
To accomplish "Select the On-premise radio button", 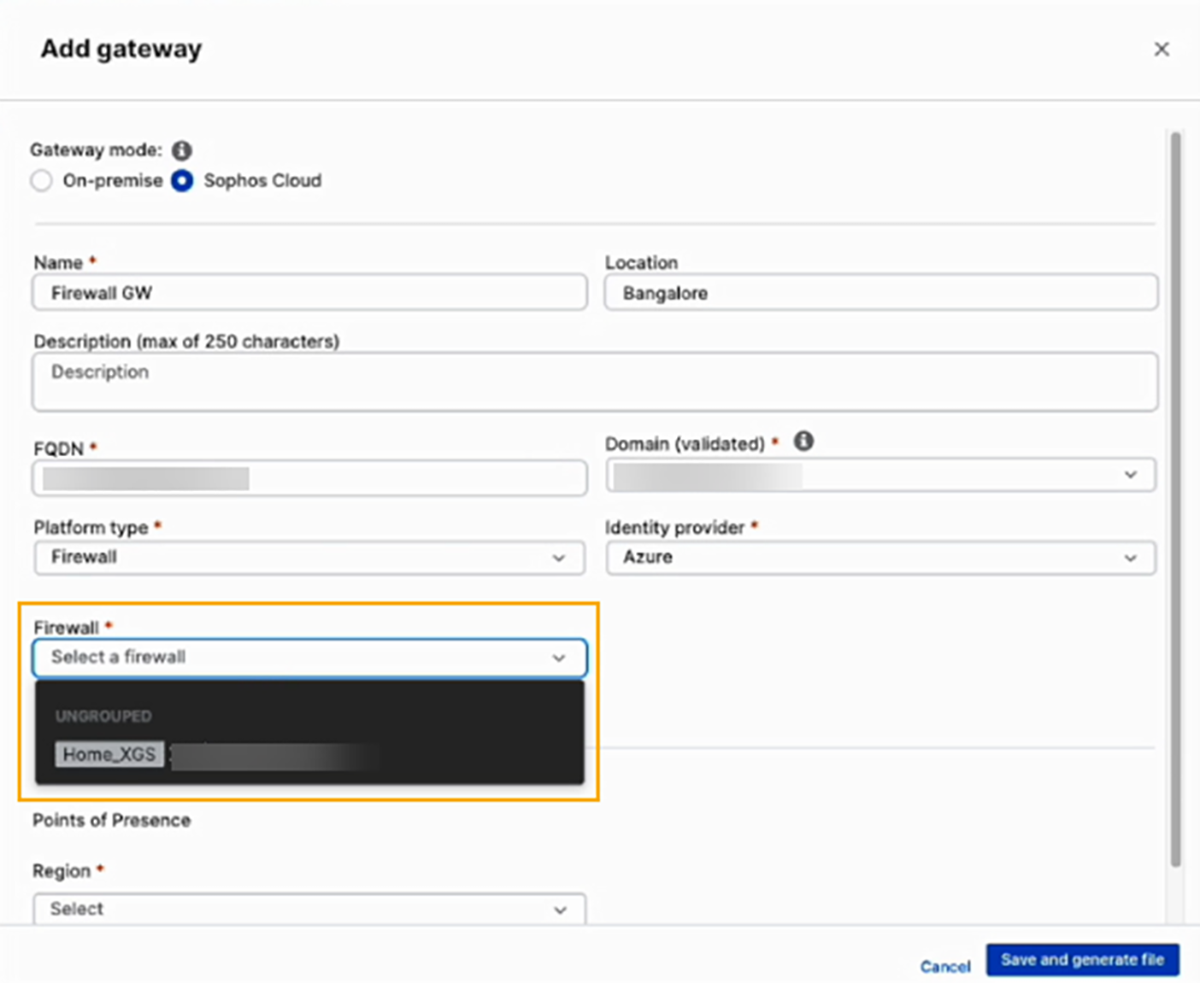I will pos(41,182).
